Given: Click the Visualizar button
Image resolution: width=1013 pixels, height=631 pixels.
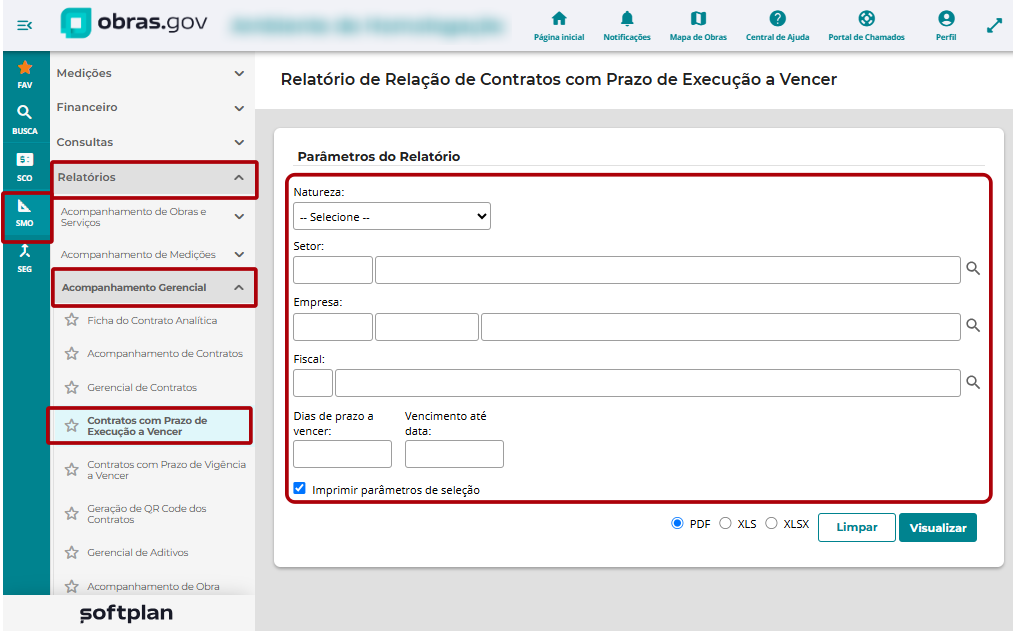Looking at the screenshot, I should coord(937,527).
